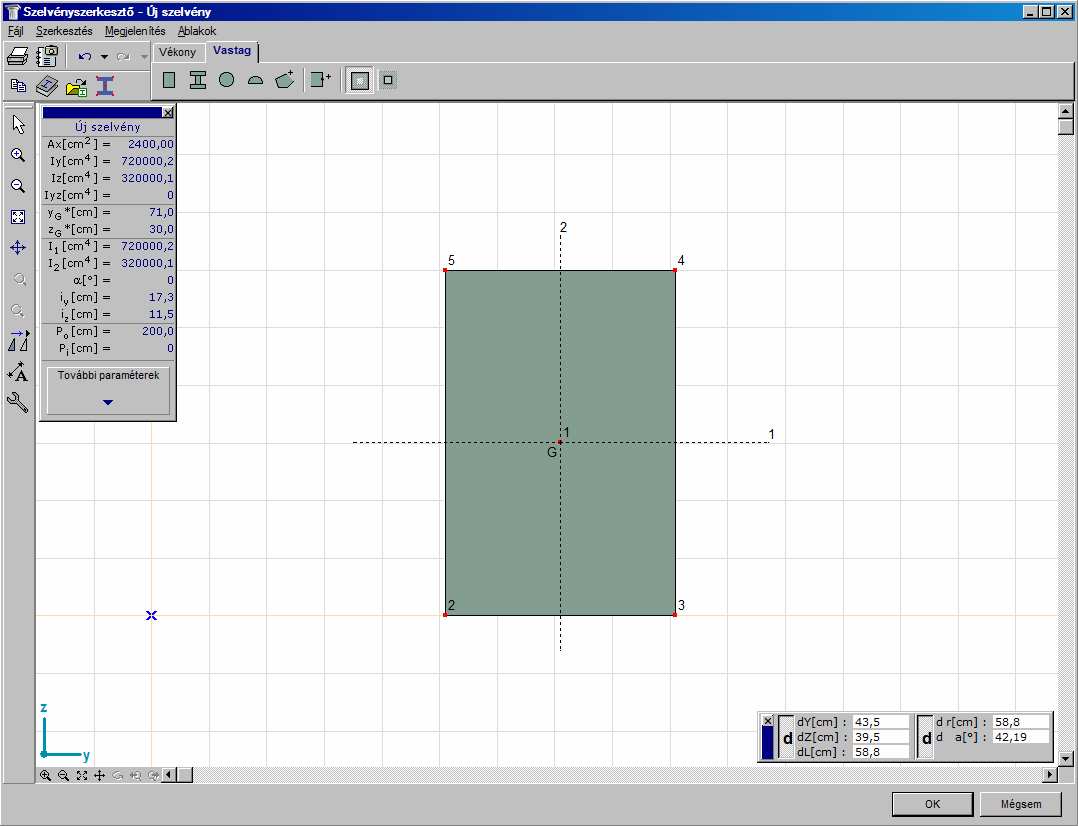Choose the I-shaped section tool

point(198,80)
